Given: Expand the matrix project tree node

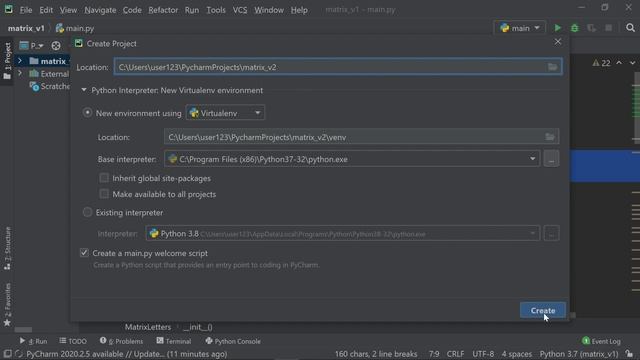Looking at the screenshot, I should click(x=20, y=61).
